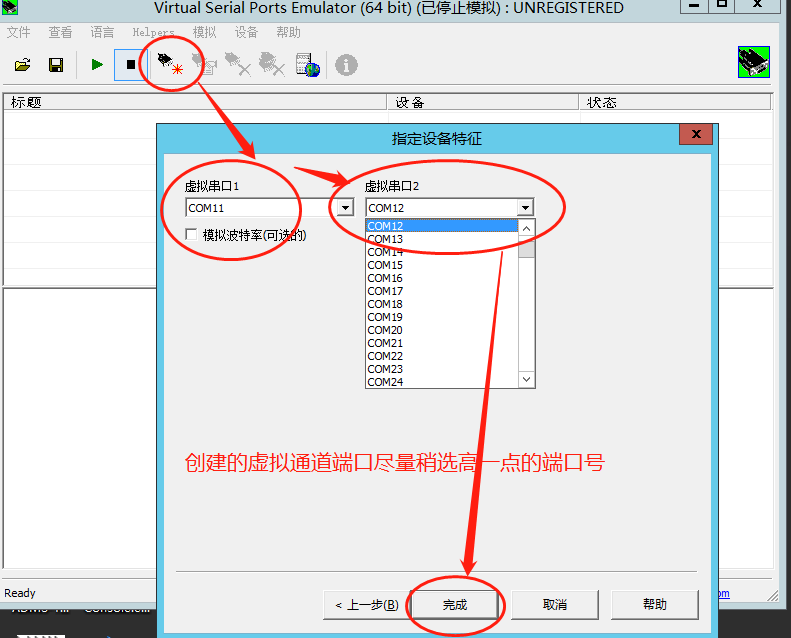Select COM17 in the dropdown list
Viewport: 791px width, 638px height.
(442, 291)
